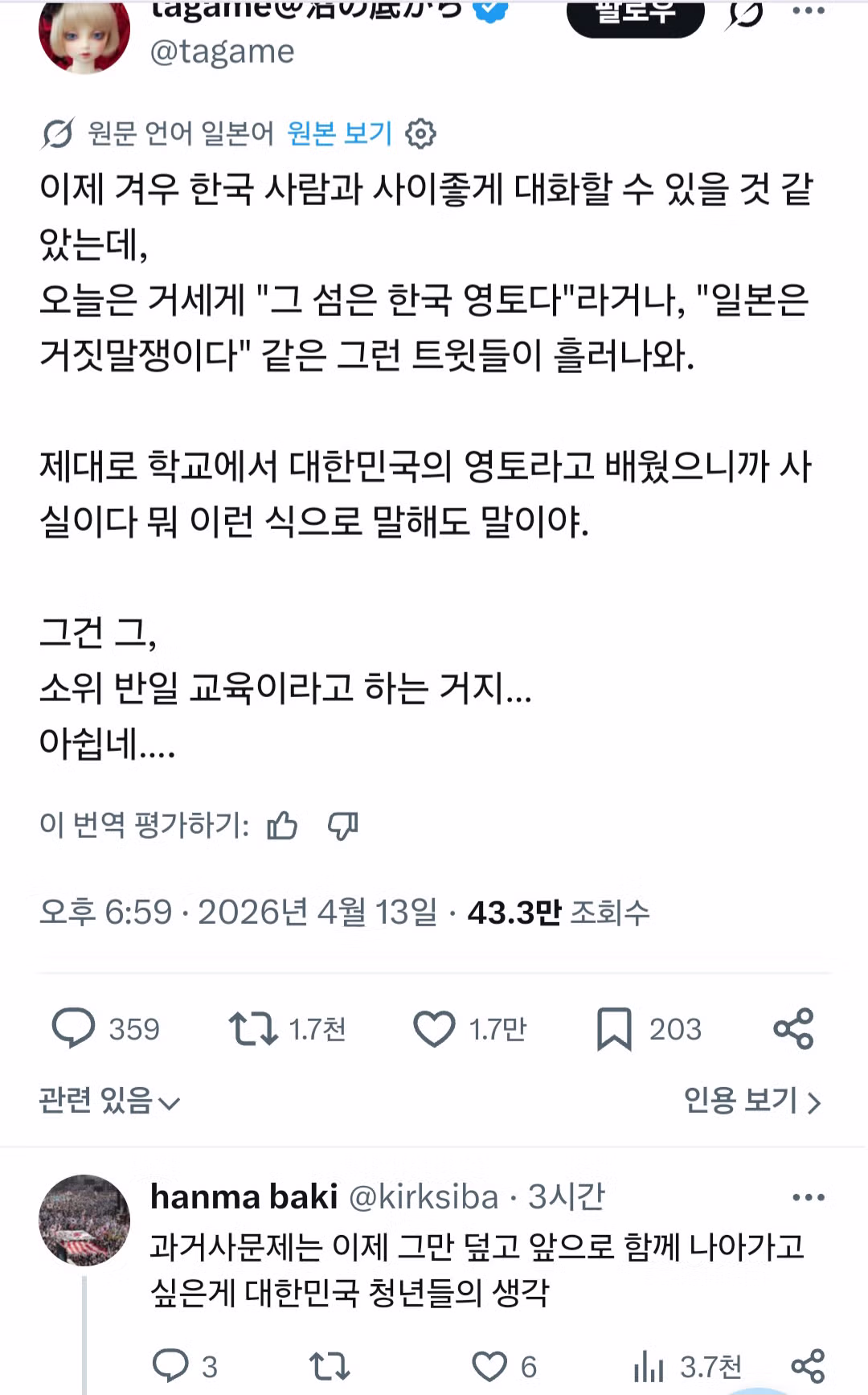
Task: Tap the 원본 보기 link
Action: [x=339, y=133]
